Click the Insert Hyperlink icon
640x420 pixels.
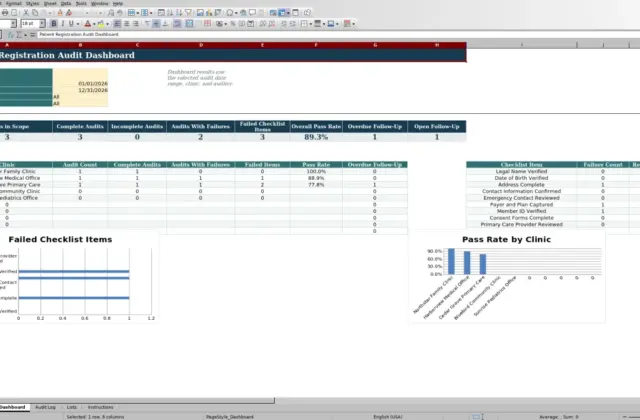pyautogui.click(x=243, y=13)
